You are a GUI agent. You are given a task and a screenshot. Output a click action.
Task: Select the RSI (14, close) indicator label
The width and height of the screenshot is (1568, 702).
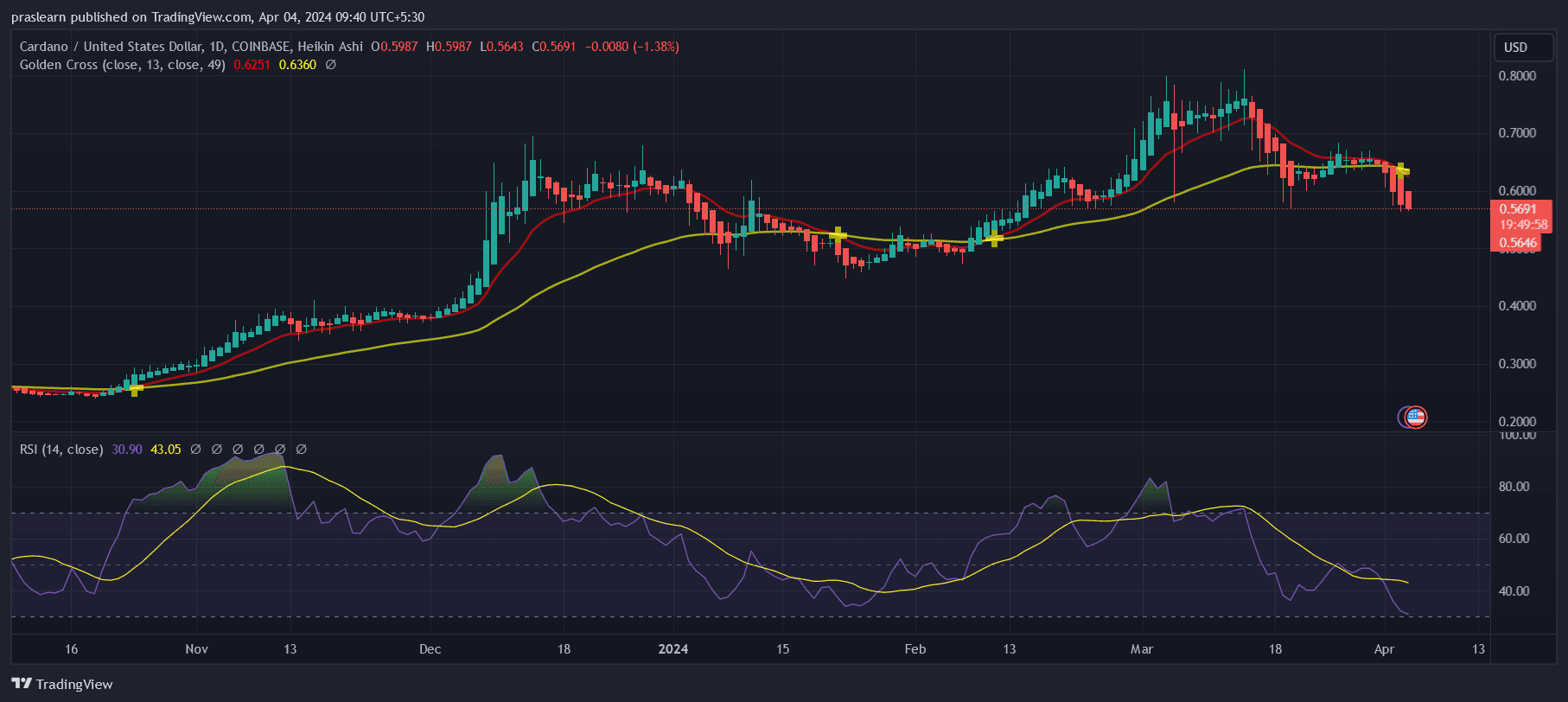61,450
